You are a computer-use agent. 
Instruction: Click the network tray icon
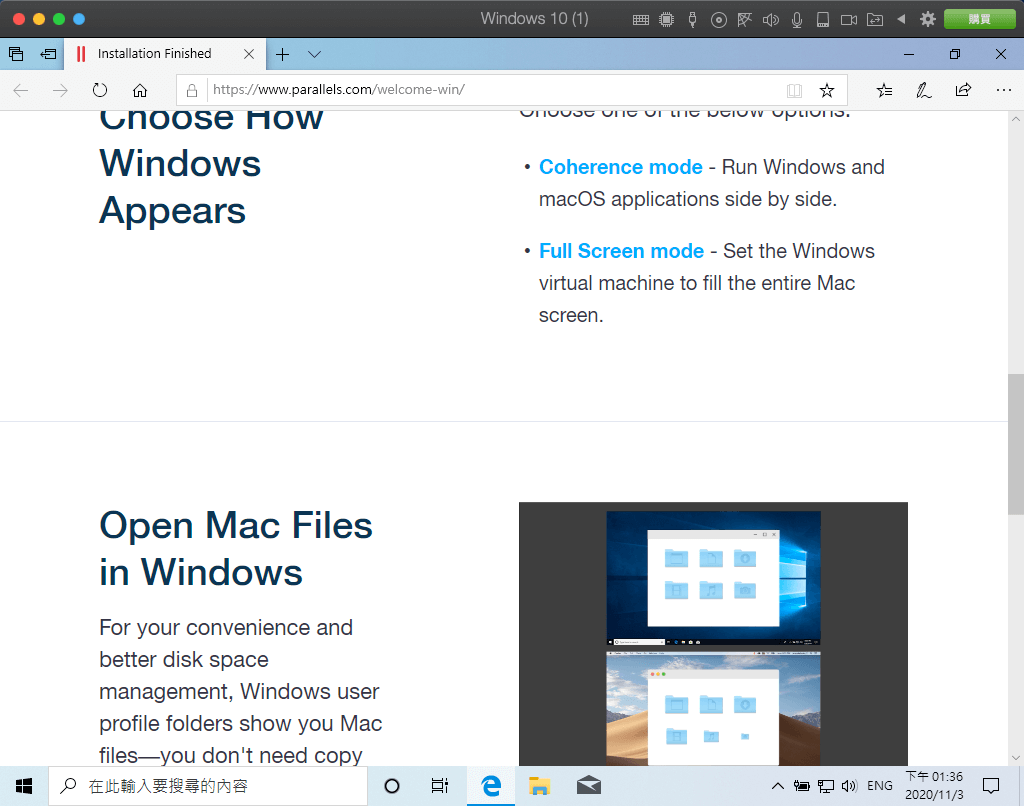click(825, 786)
